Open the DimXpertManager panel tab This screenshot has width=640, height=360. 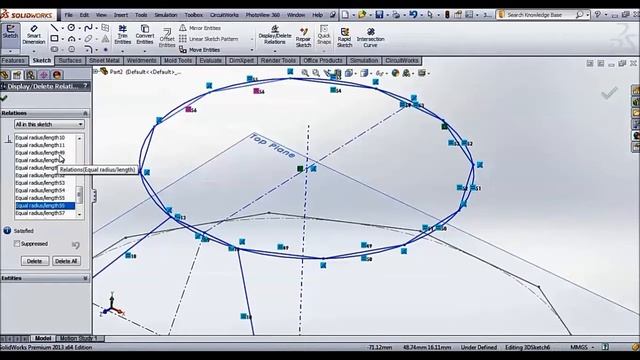click(x=43, y=75)
